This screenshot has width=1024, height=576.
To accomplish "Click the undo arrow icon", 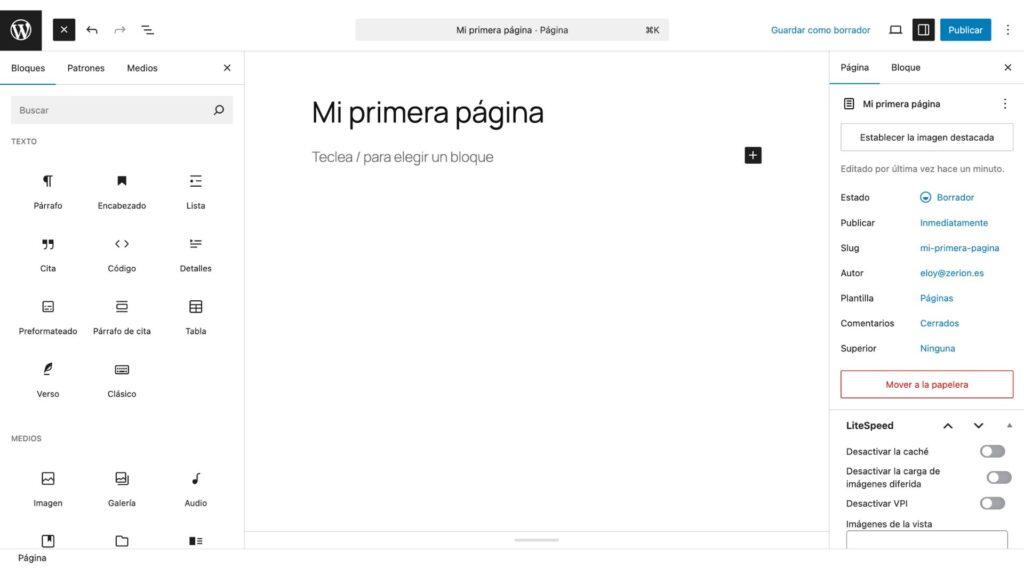I will tap(92, 29).
